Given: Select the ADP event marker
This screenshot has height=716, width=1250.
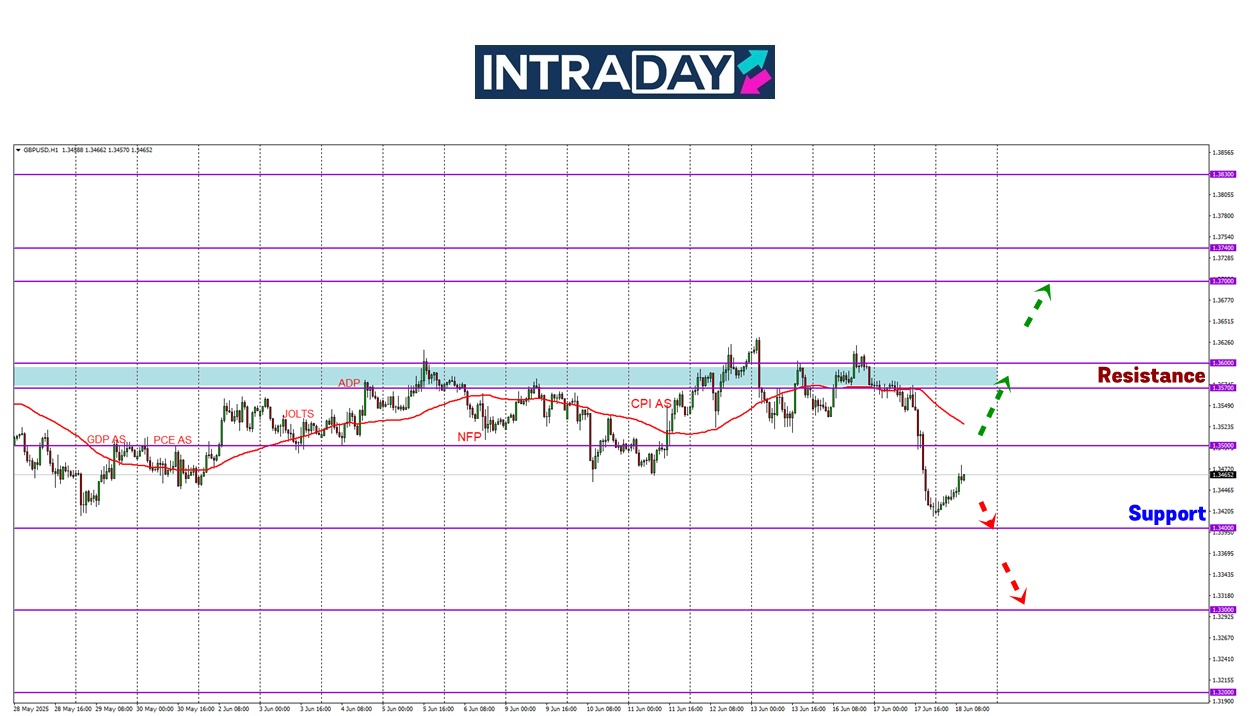Looking at the screenshot, I should [x=349, y=383].
